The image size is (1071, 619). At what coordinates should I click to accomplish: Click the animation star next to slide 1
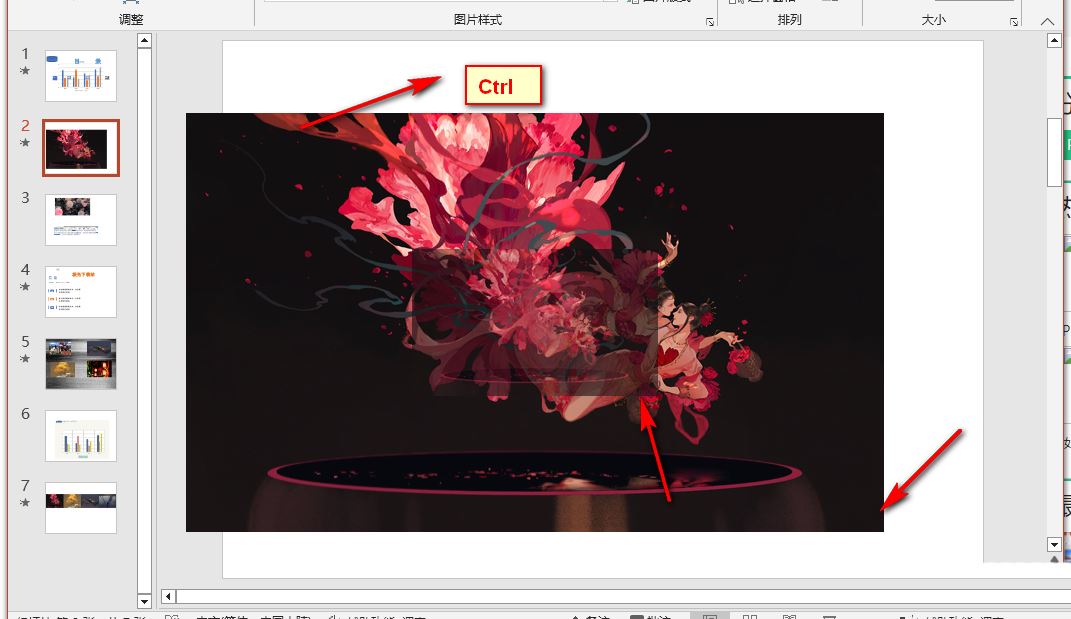click(x=26, y=71)
